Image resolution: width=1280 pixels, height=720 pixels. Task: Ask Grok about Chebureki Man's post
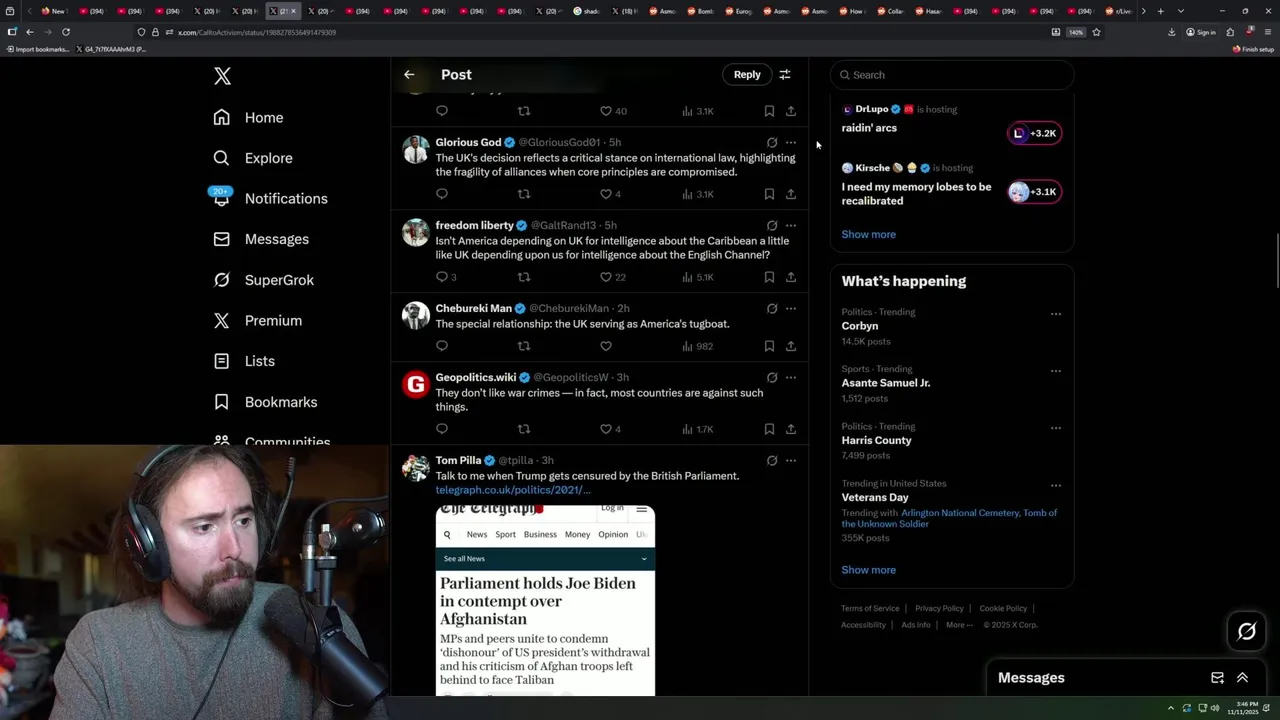[772, 308]
